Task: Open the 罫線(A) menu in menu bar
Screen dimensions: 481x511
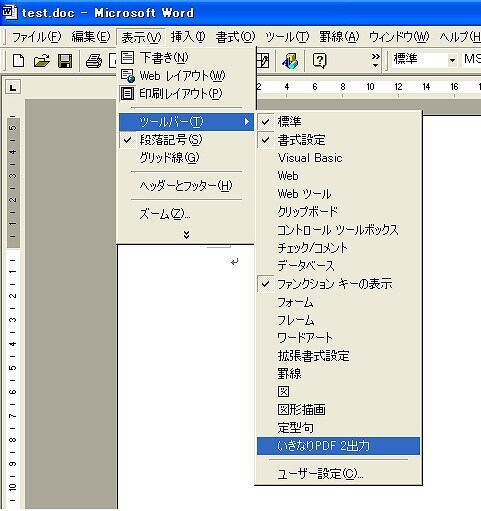Action: coord(339,37)
